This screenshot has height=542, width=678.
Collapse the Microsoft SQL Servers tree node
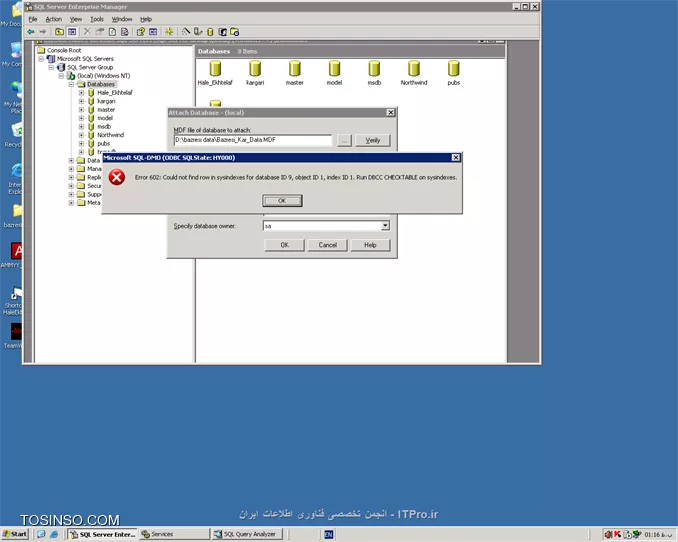(x=41, y=59)
